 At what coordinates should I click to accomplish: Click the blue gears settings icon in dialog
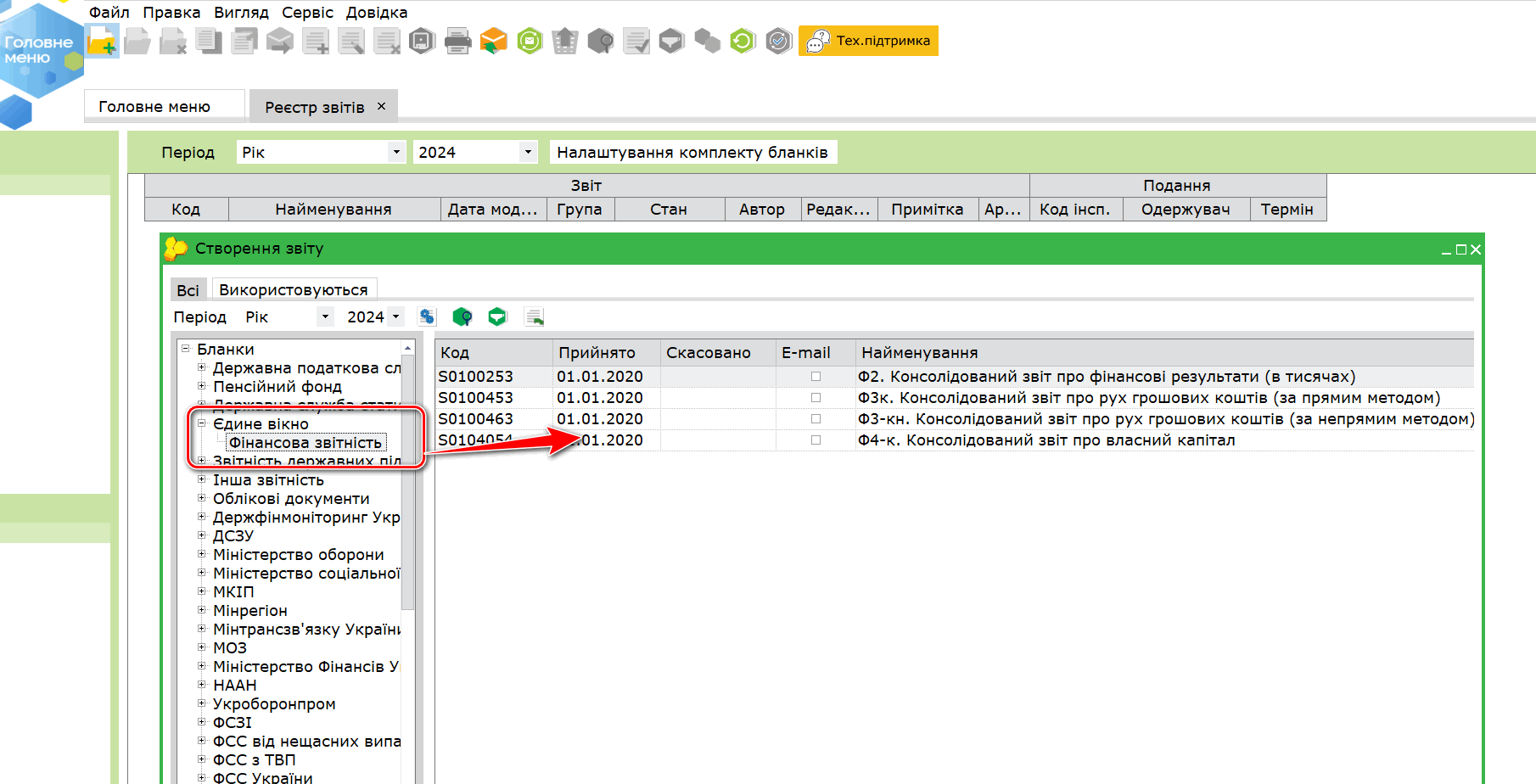tap(427, 316)
